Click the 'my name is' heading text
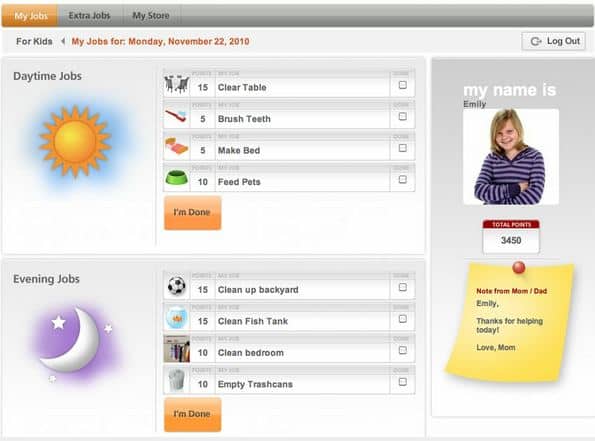 point(510,90)
